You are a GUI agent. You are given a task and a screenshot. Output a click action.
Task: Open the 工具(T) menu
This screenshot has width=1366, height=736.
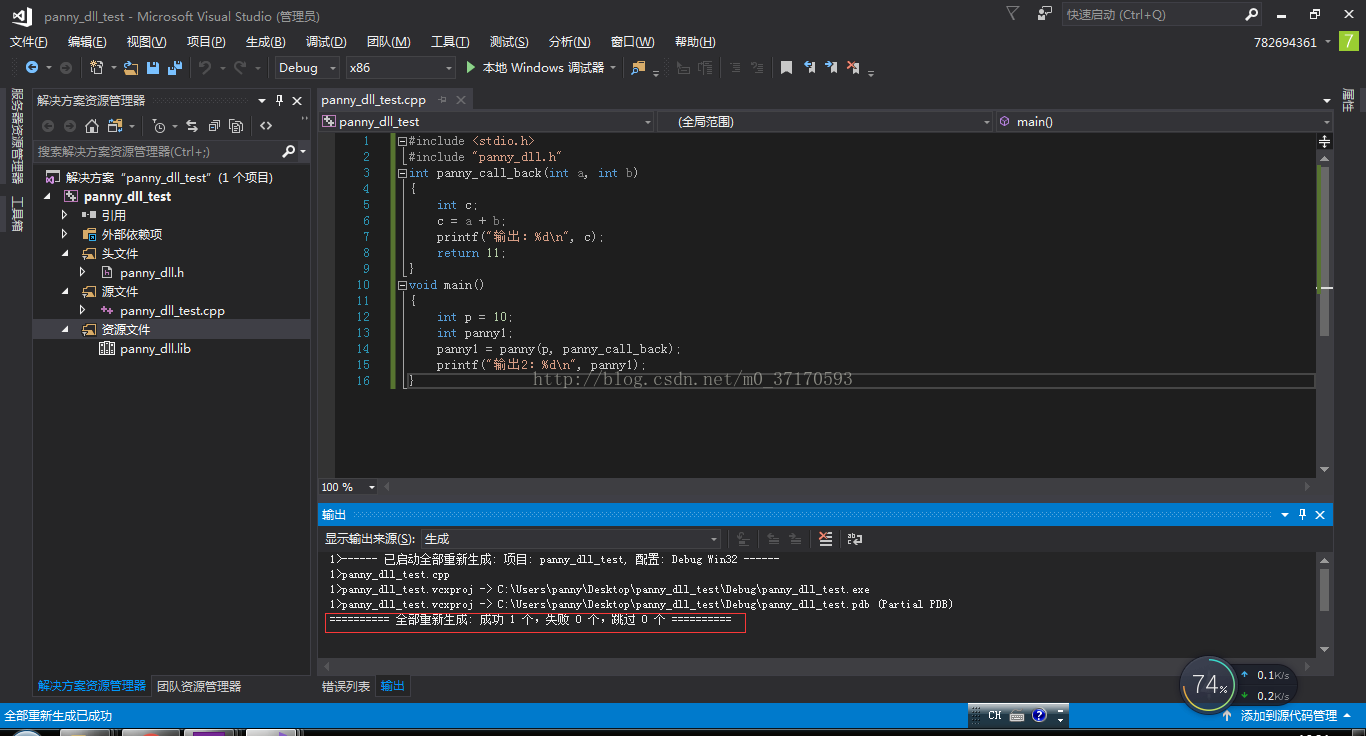450,42
